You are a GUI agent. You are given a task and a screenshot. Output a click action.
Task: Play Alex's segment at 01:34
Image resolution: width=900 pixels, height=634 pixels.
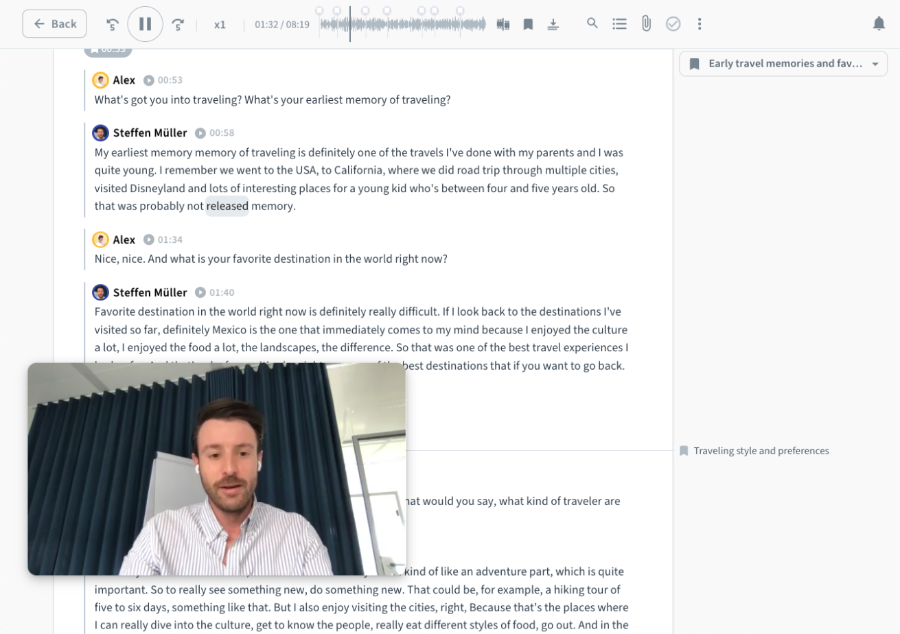coord(149,240)
